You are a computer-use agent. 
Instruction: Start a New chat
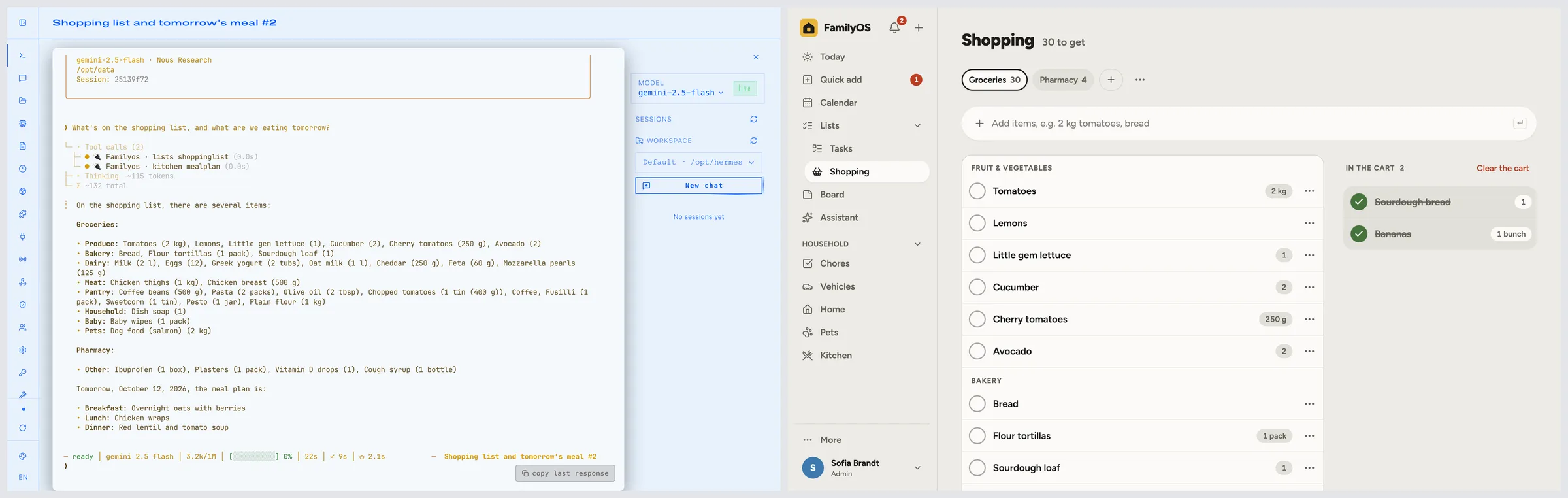click(698, 186)
